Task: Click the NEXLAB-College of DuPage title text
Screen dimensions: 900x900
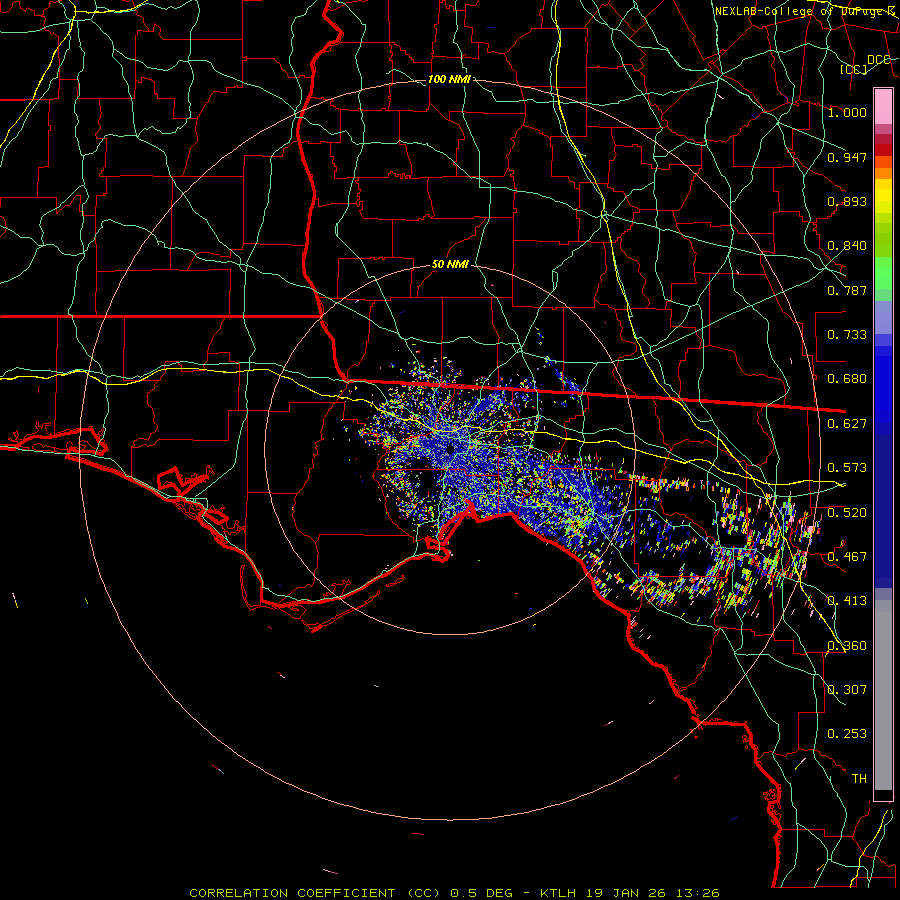Action: tap(804, 11)
